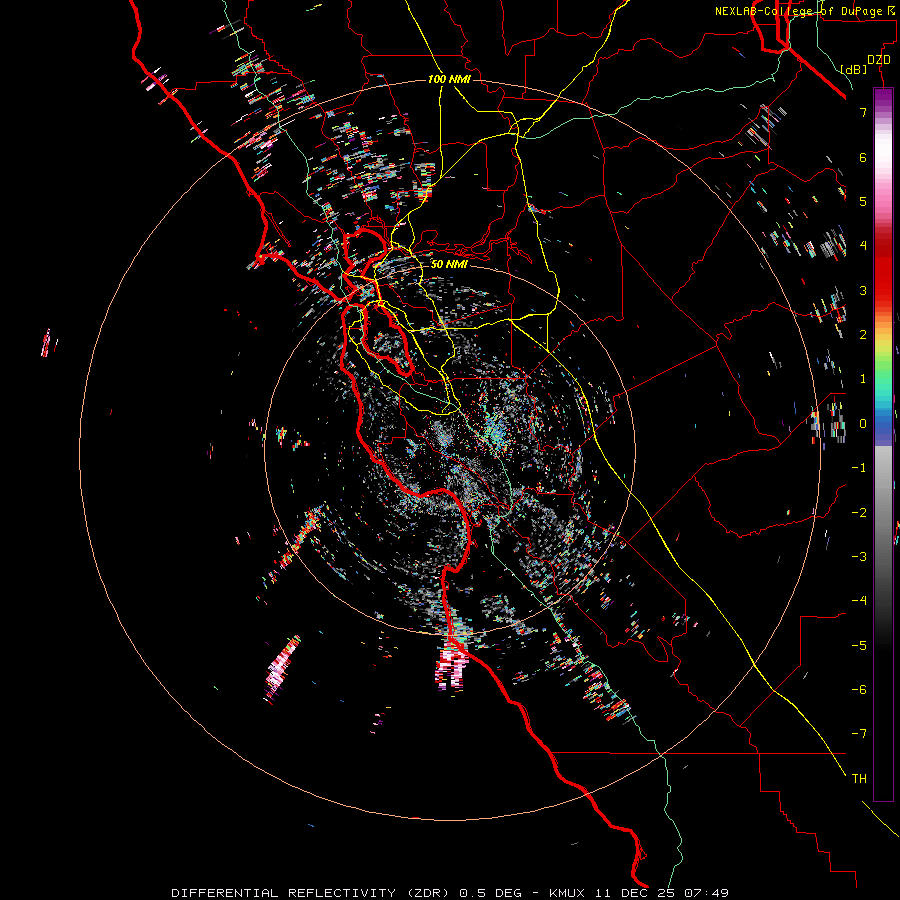Select the "-7" color scale label

click(859, 734)
